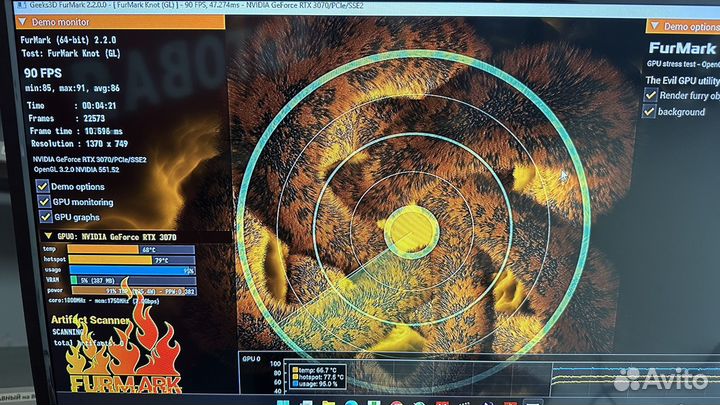Click the Frames 22573 value
This screenshot has width=720, height=405.
click(94, 118)
